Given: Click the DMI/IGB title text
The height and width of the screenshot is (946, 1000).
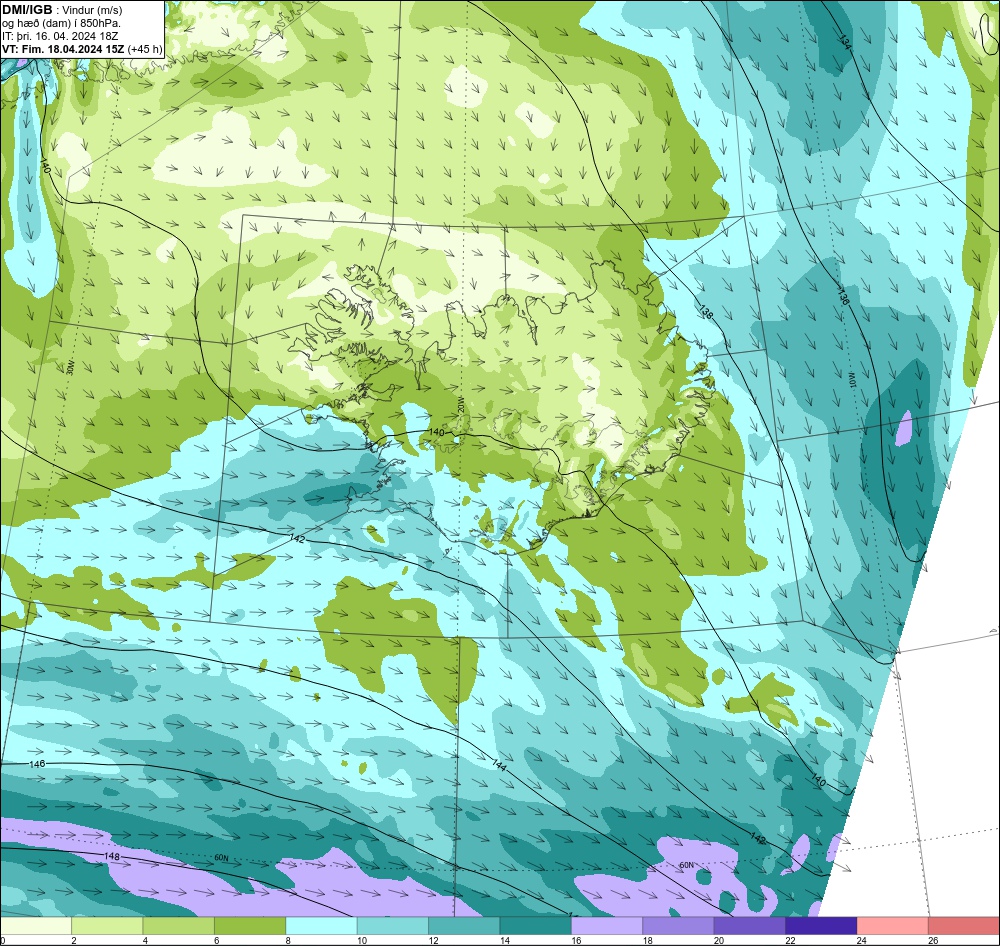Looking at the screenshot, I should tap(27, 10).
